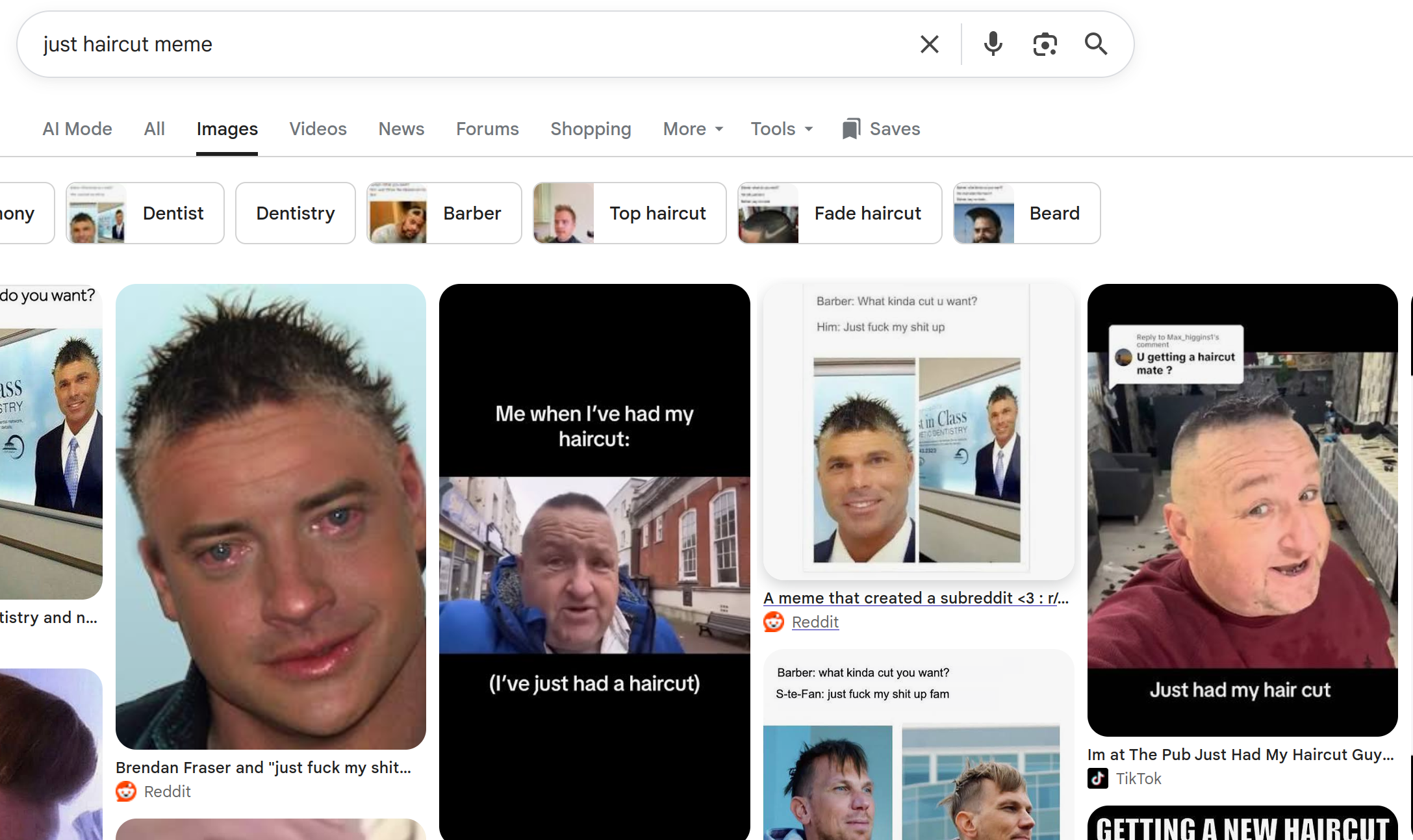The width and height of the screenshot is (1413, 840).
Task: Filter results by the Top haircut chip
Action: click(630, 213)
